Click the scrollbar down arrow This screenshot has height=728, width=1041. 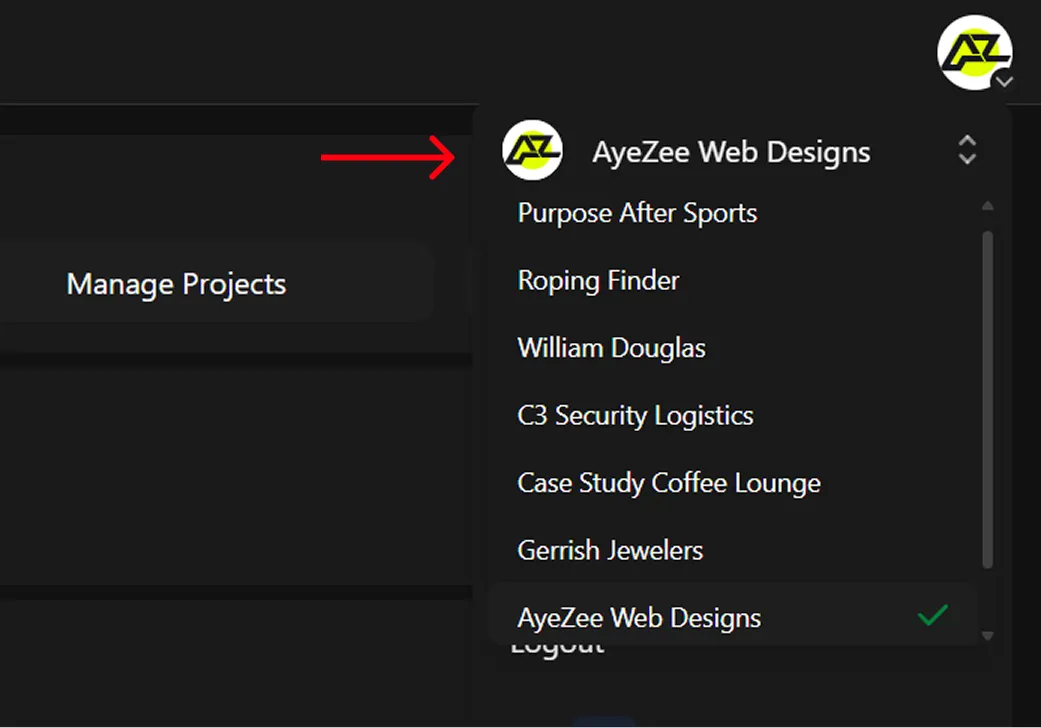(x=988, y=635)
